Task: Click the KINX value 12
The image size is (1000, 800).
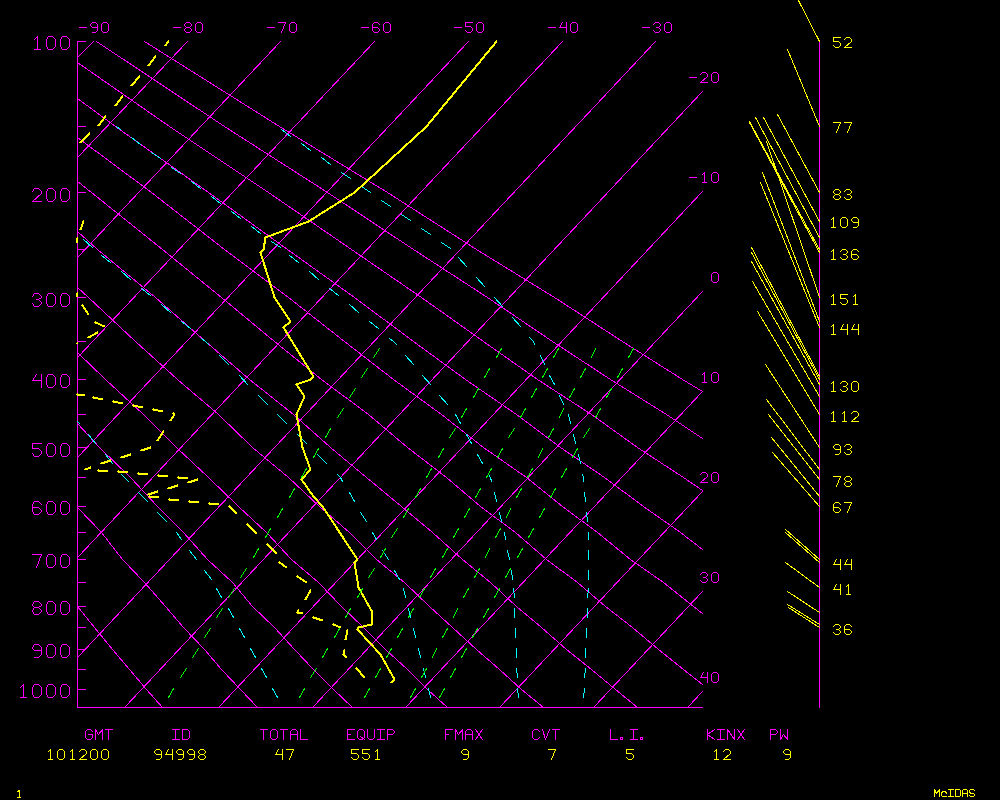Action: pos(722,755)
